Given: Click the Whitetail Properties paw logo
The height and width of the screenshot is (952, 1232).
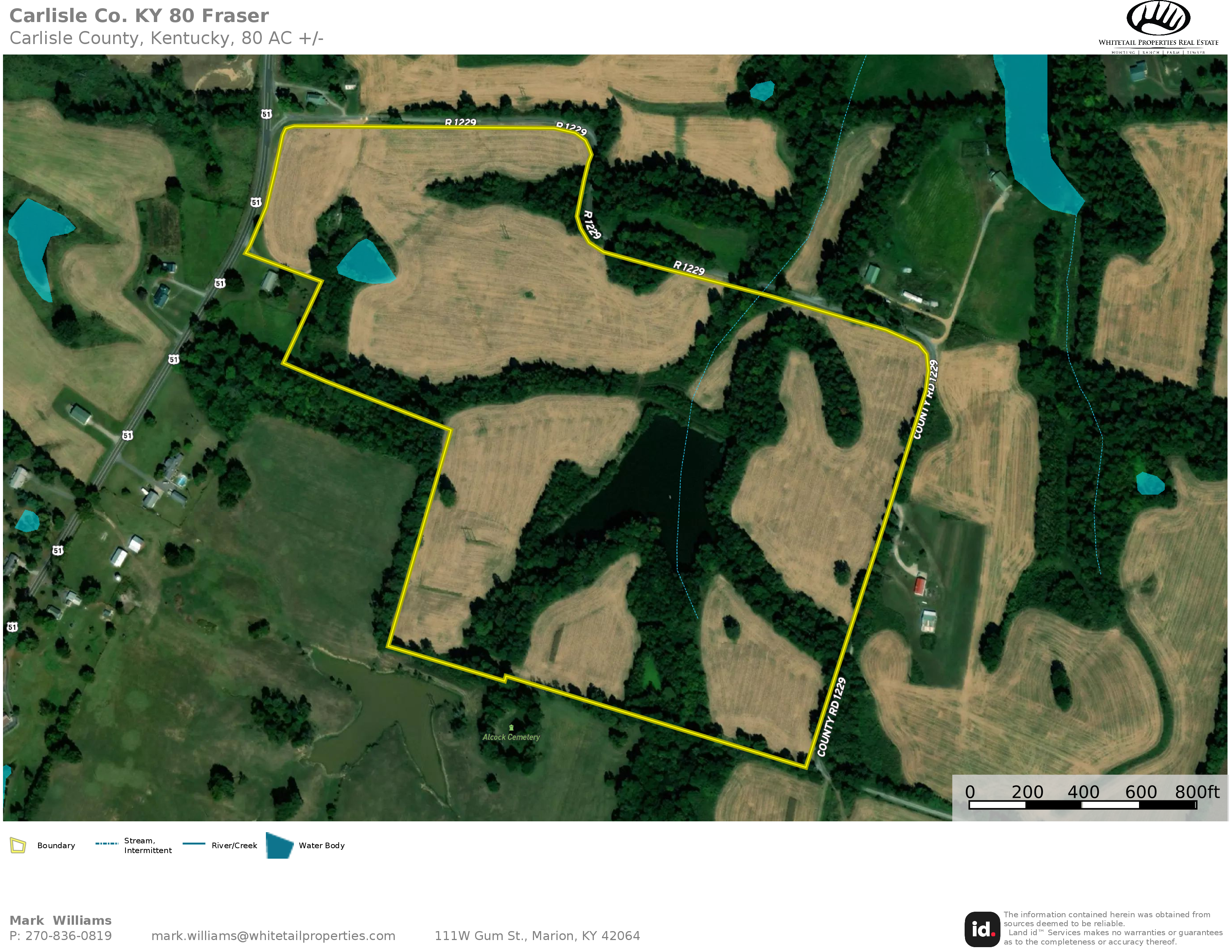Looking at the screenshot, I should 1158,19.
